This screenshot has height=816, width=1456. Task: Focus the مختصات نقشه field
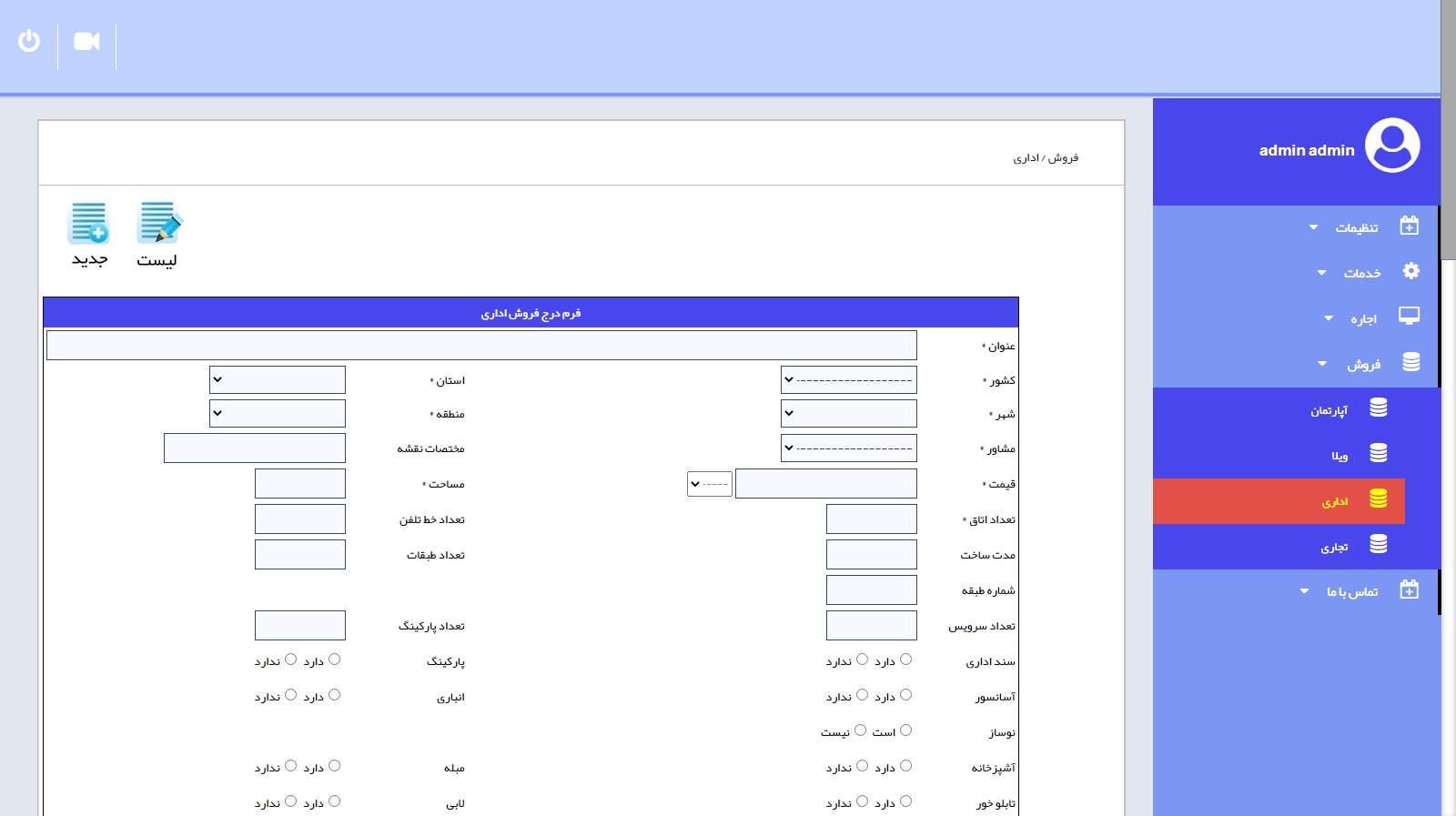point(255,448)
